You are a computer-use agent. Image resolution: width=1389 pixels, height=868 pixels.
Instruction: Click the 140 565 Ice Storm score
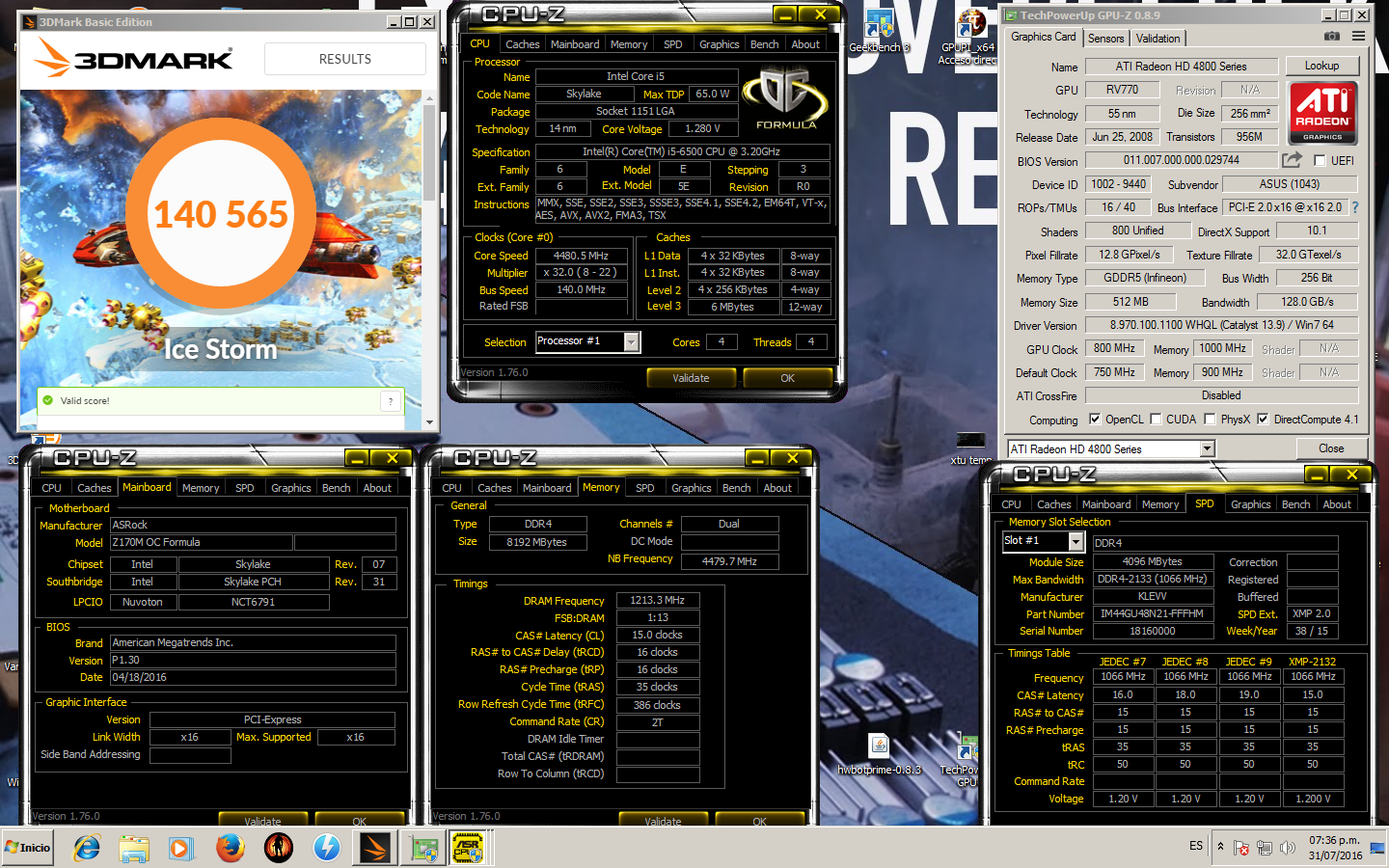[x=221, y=214]
